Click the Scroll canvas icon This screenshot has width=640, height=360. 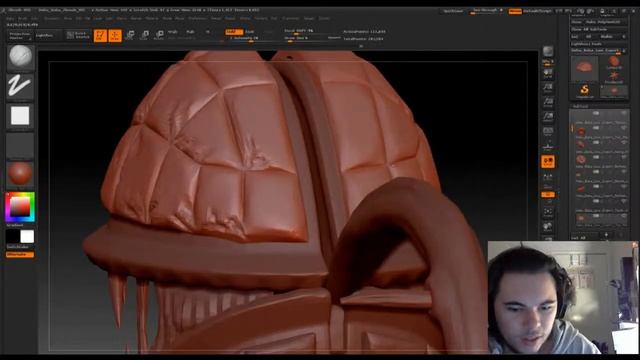pyautogui.click(x=548, y=74)
